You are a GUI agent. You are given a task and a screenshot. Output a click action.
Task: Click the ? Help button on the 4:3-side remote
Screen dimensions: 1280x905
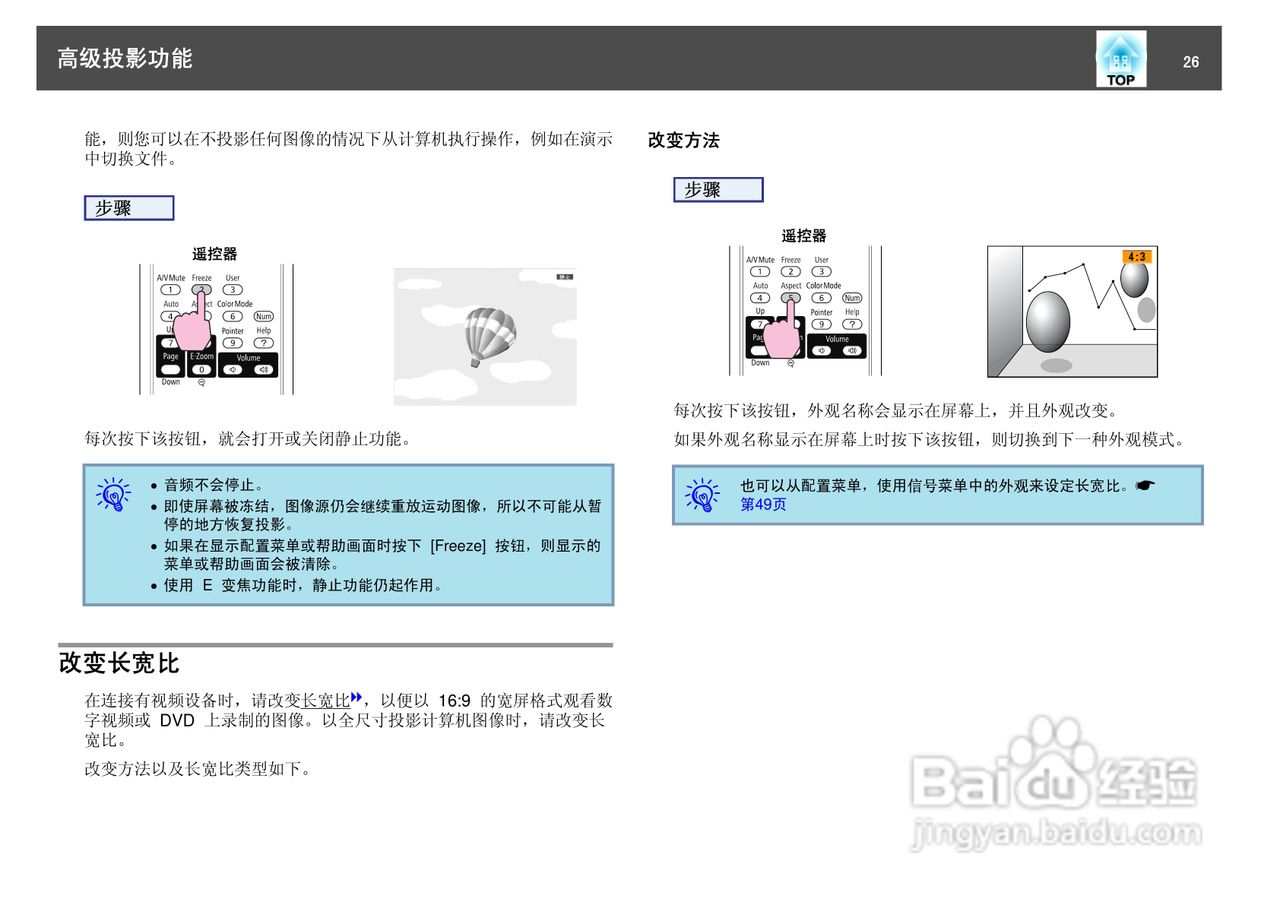click(852, 324)
